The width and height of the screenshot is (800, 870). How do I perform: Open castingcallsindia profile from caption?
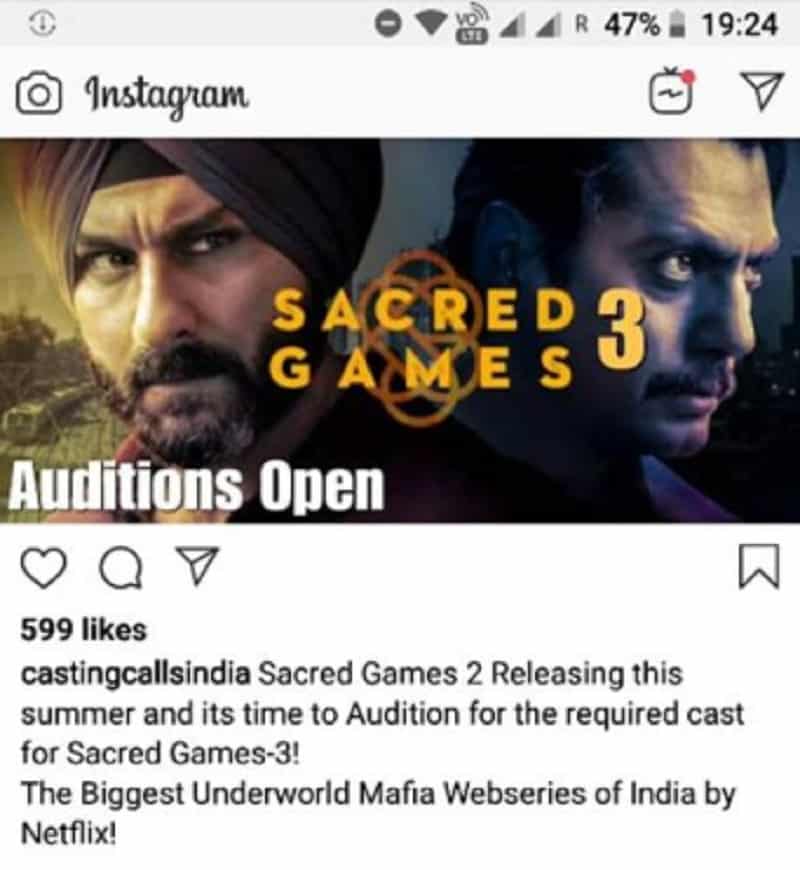[x=136, y=674]
